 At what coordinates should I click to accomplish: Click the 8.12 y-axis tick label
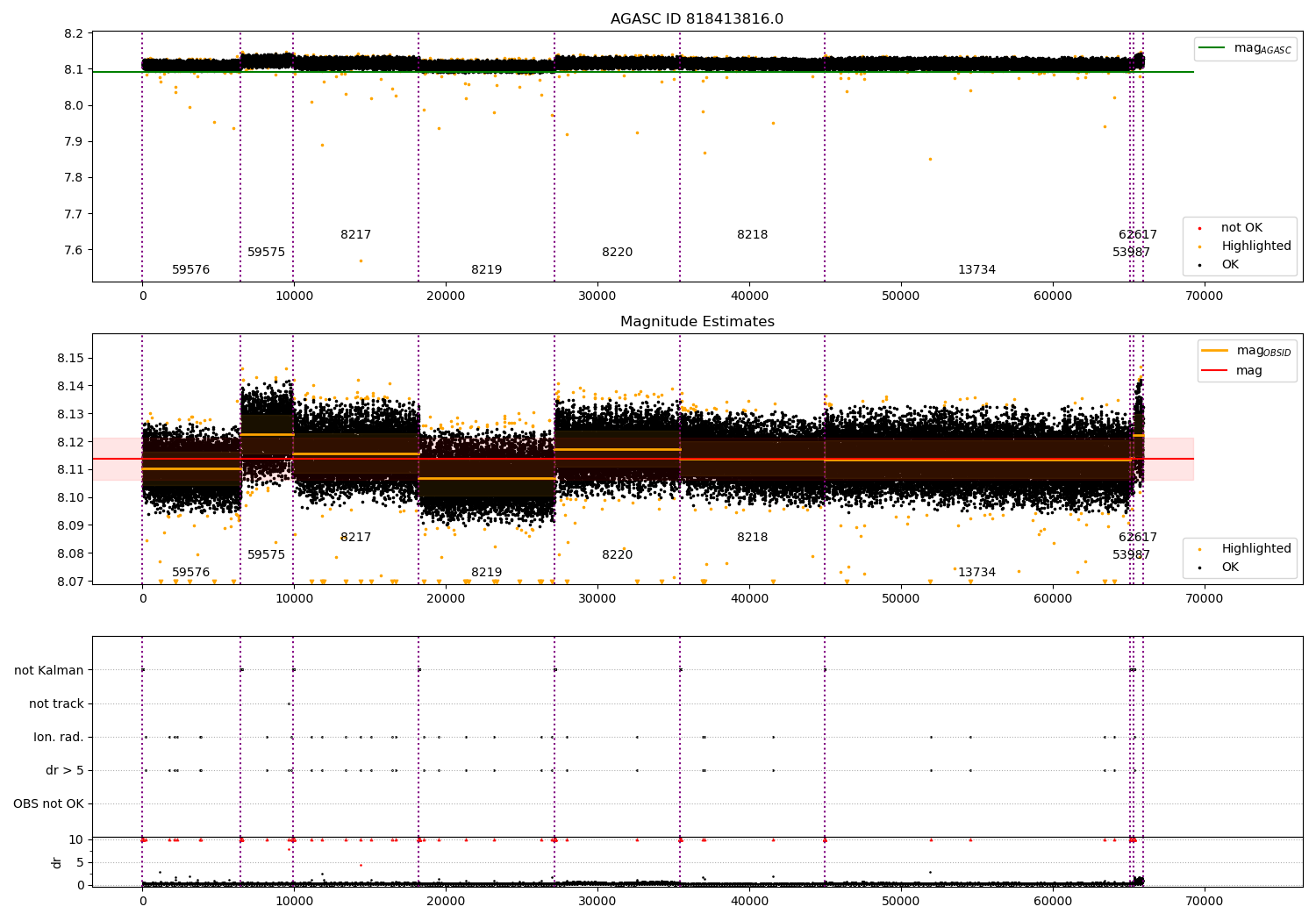[71, 442]
